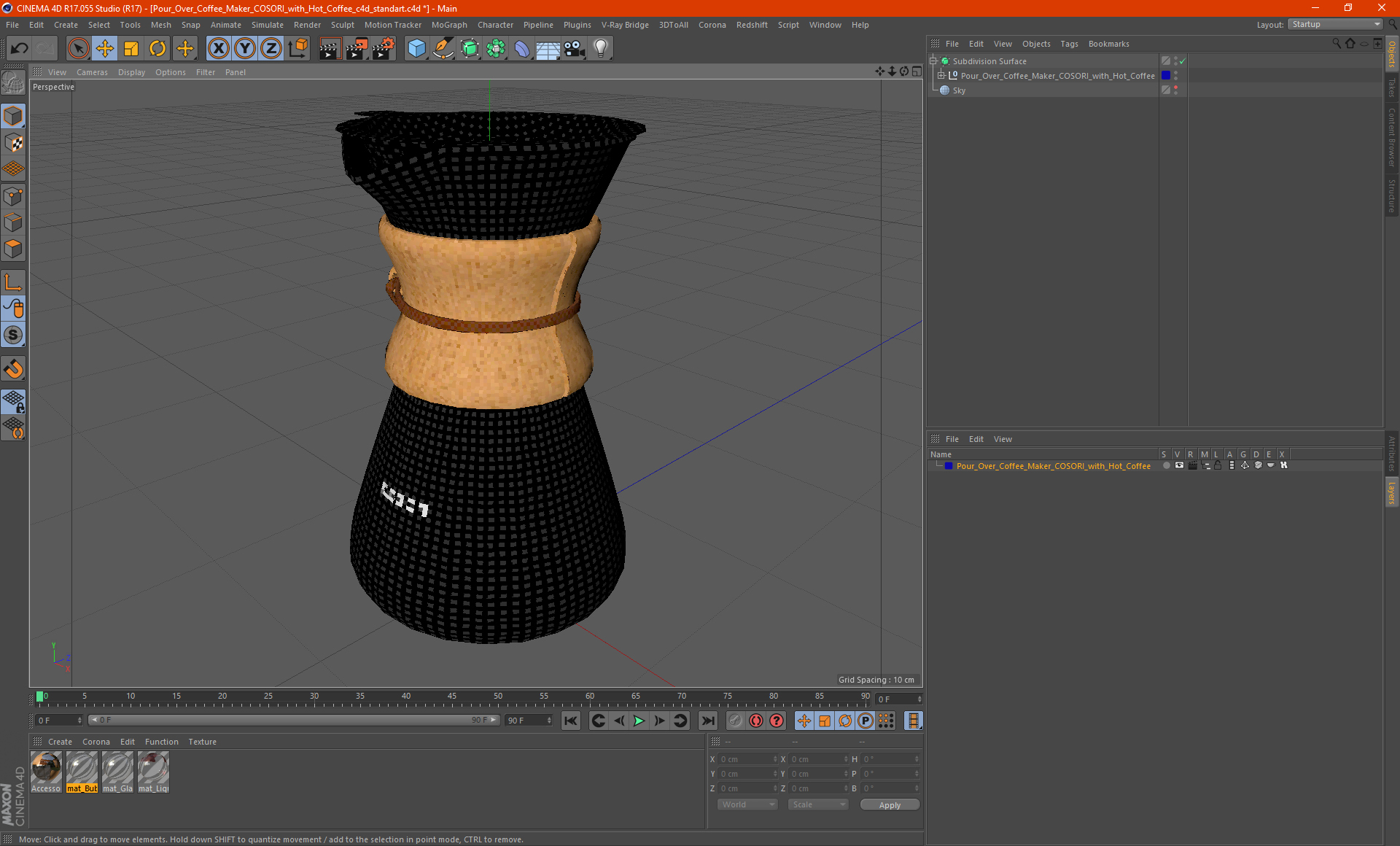Toggle layer Solo dot for coffee layer
Image resolution: width=1400 pixels, height=846 pixels.
[x=1166, y=465]
